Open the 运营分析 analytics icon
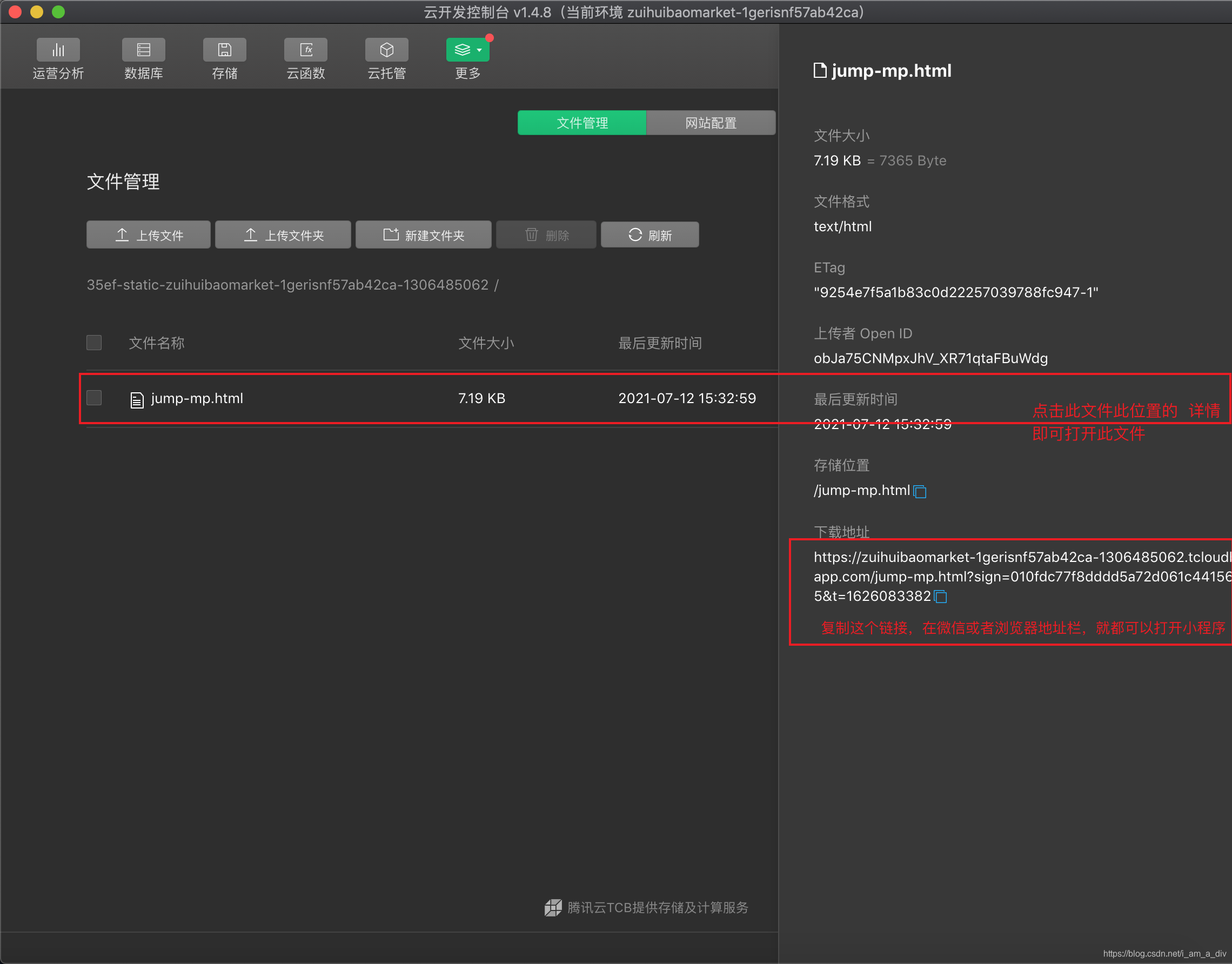 tap(58, 50)
